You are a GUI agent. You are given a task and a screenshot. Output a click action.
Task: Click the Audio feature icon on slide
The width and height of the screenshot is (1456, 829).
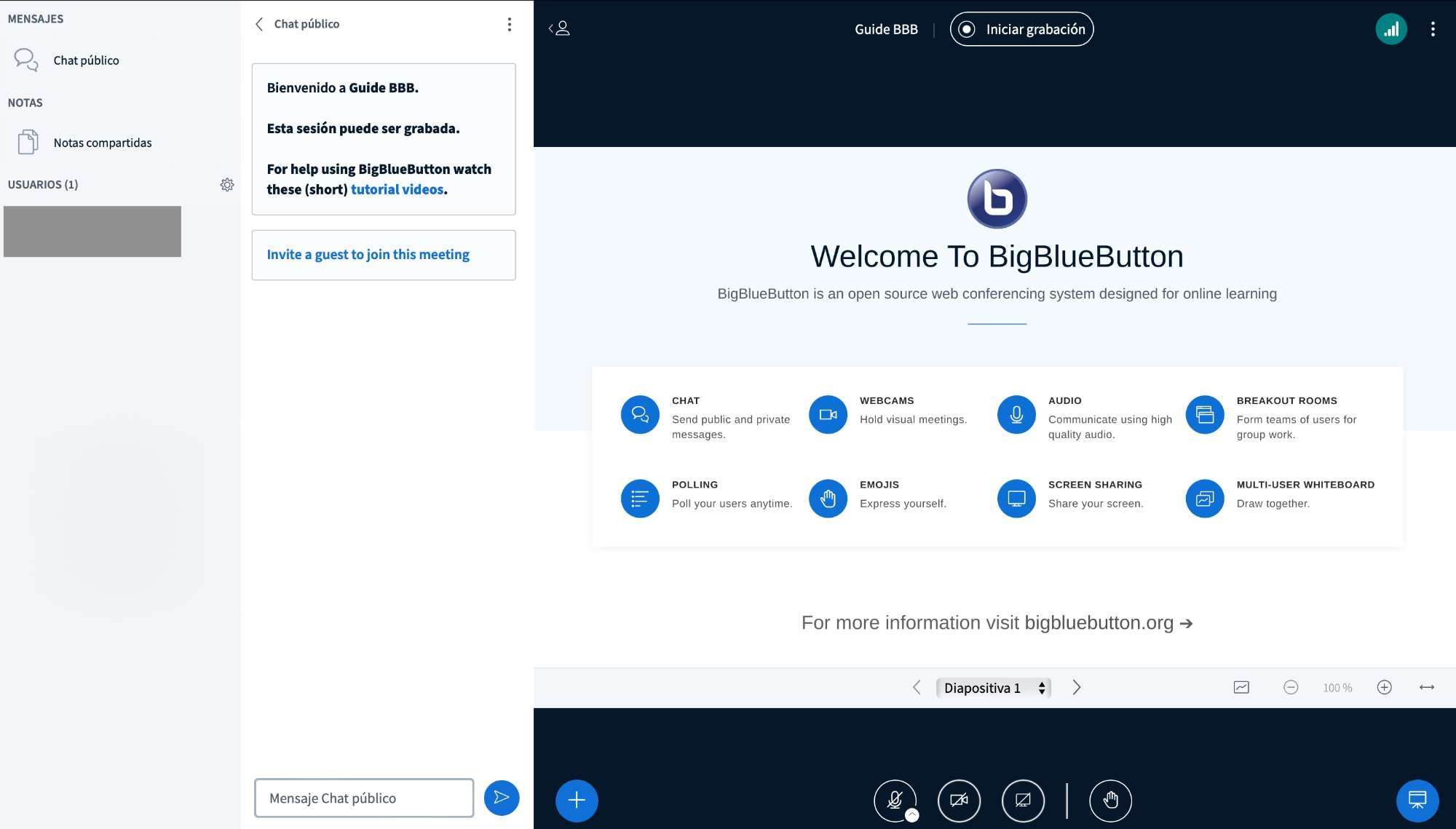click(1016, 415)
